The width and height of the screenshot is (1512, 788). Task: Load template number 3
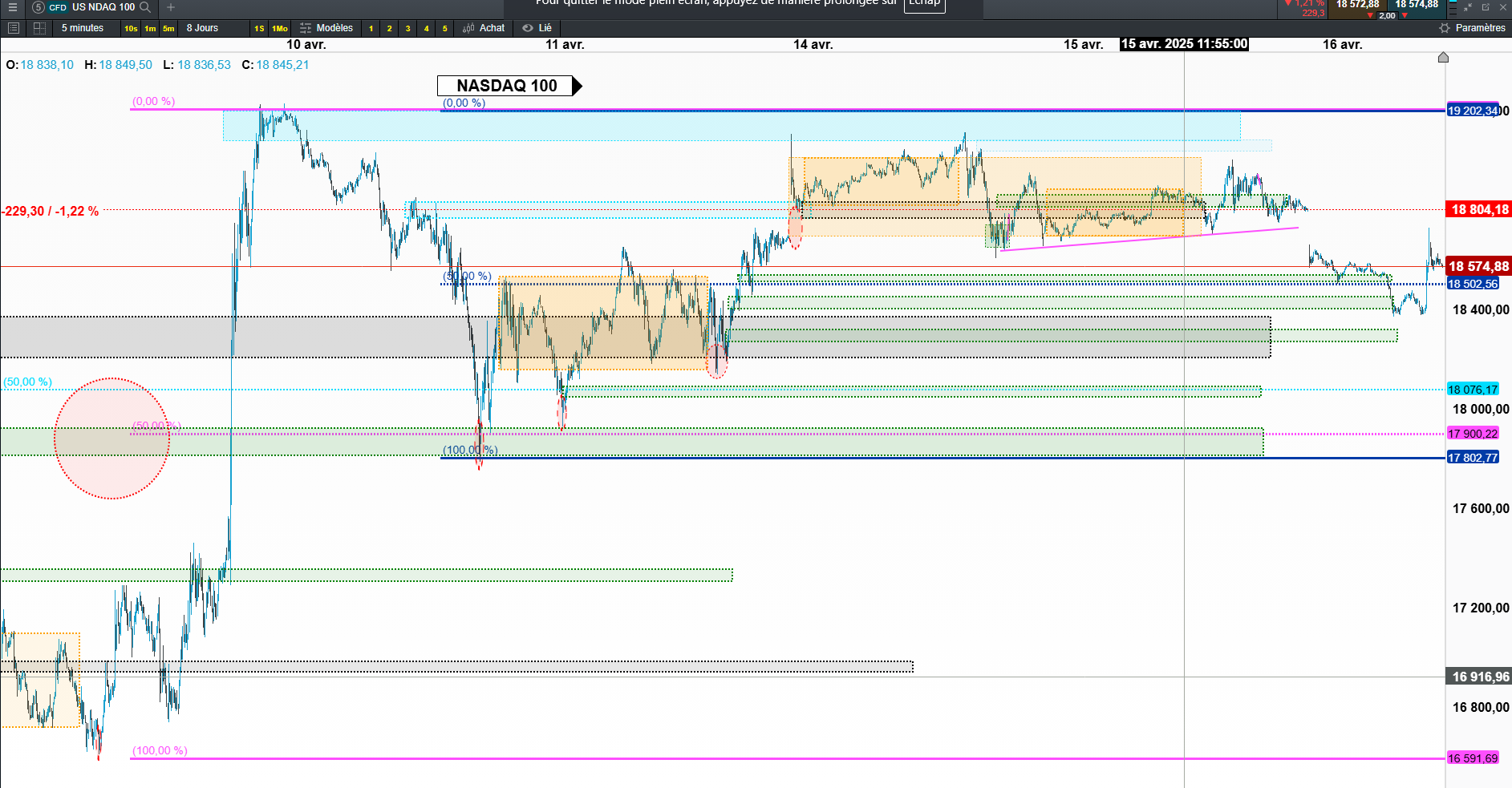pos(408,28)
